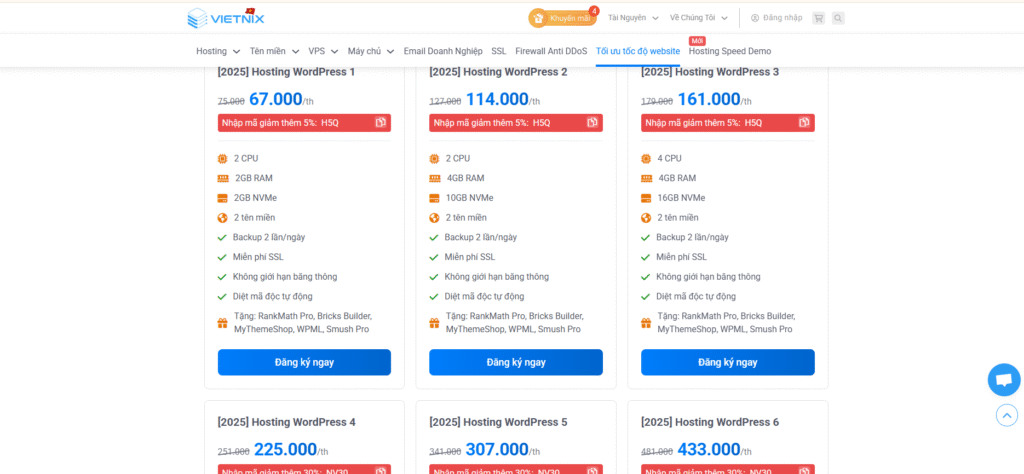Click the Đăng nhập login link
Image resolution: width=1024 pixels, height=474 pixels.
pos(777,18)
